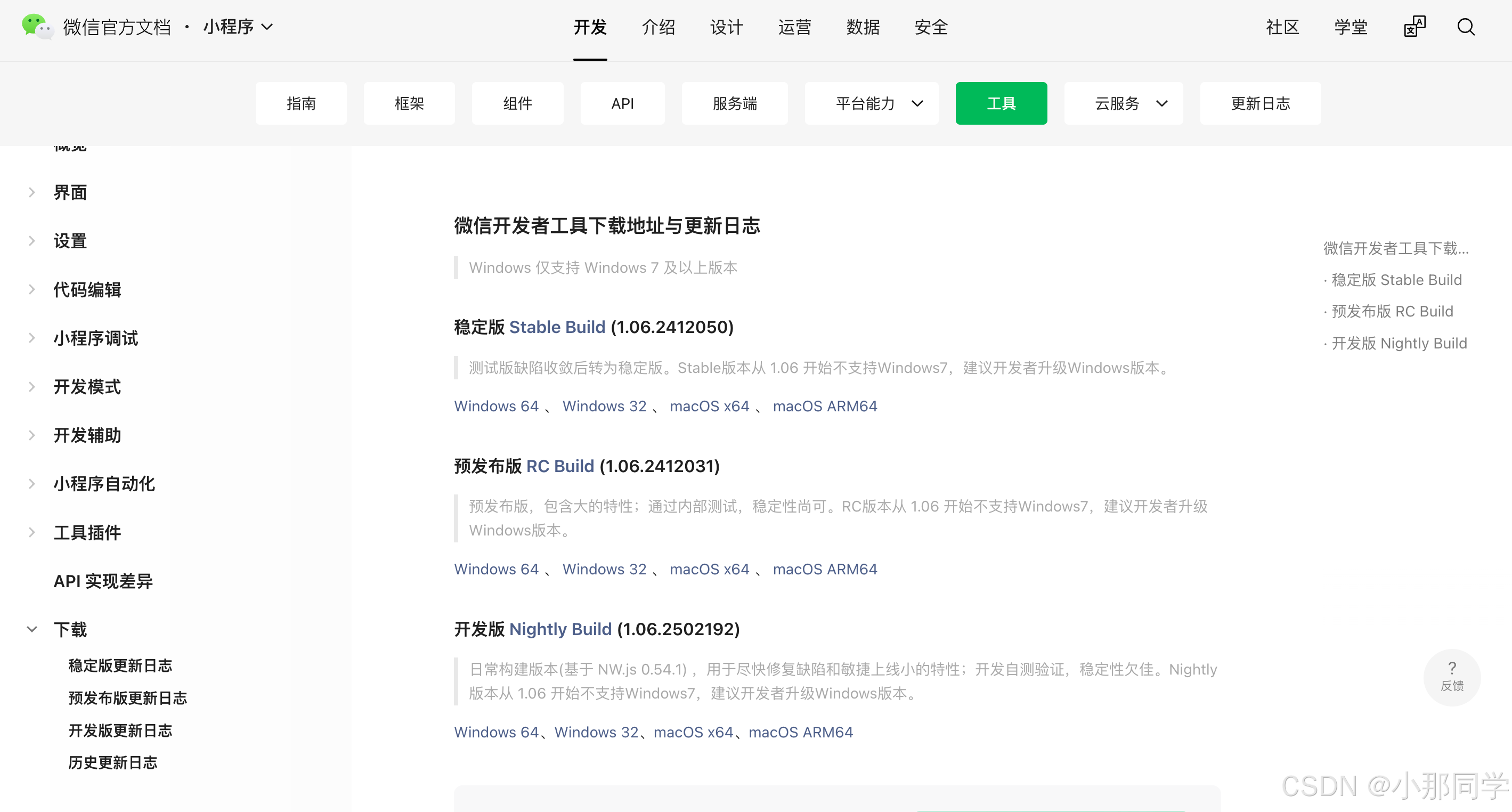This screenshot has height=812, width=1512.
Task: Open 预发布版更新日志 sidebar item
Action: (127, 697)
